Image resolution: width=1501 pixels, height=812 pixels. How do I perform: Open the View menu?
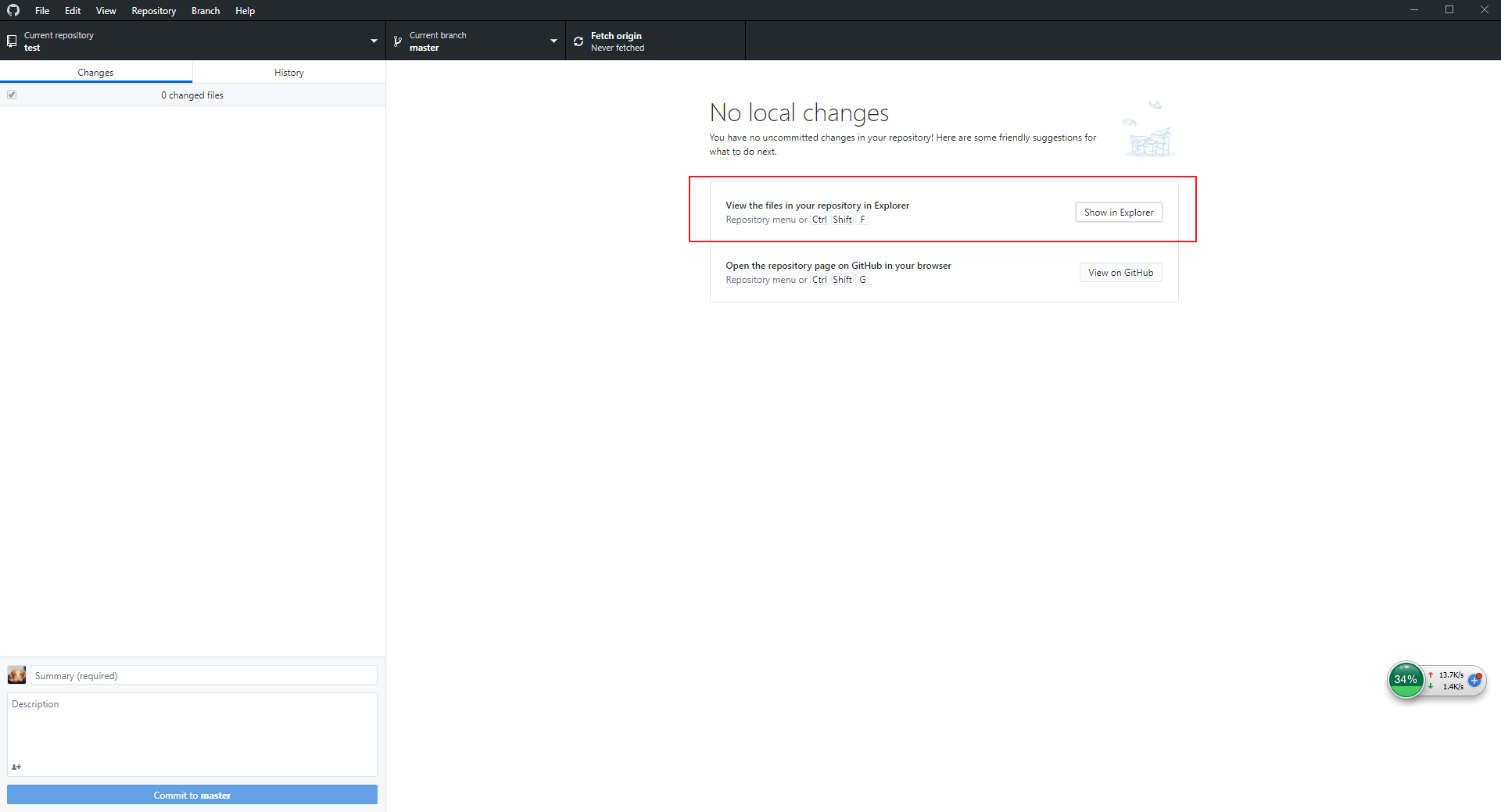[x=106, y=10]
